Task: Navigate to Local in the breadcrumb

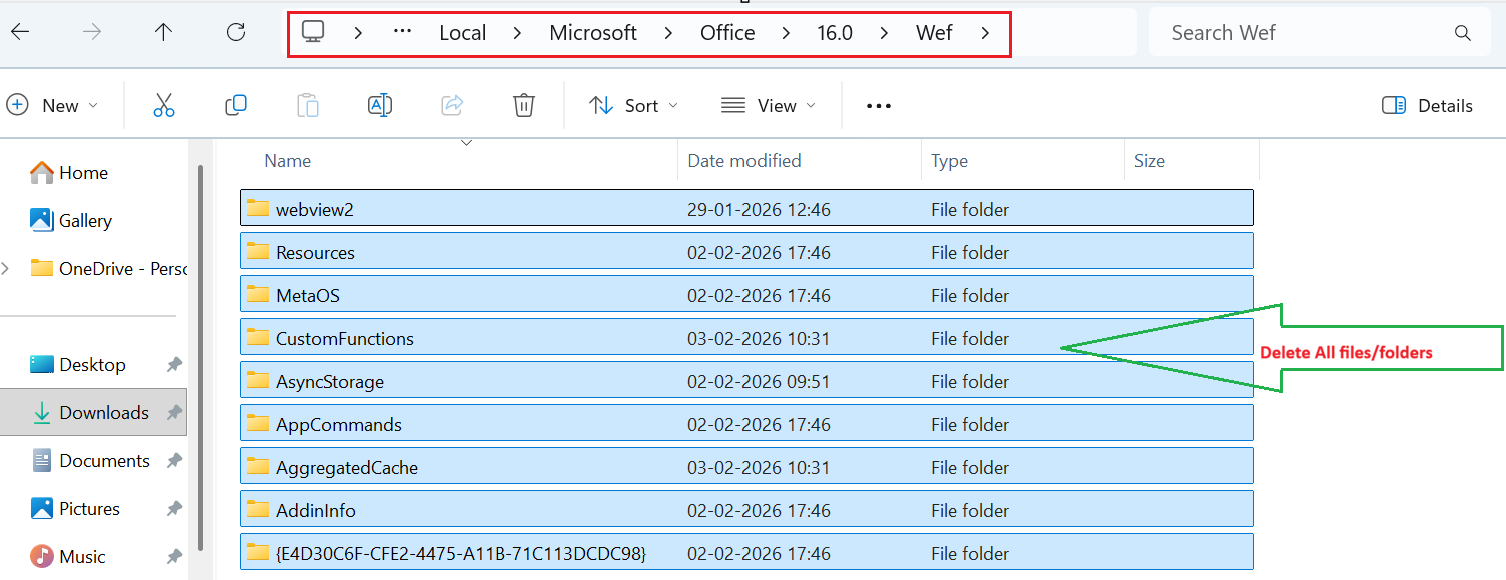Action: [463, 33]
